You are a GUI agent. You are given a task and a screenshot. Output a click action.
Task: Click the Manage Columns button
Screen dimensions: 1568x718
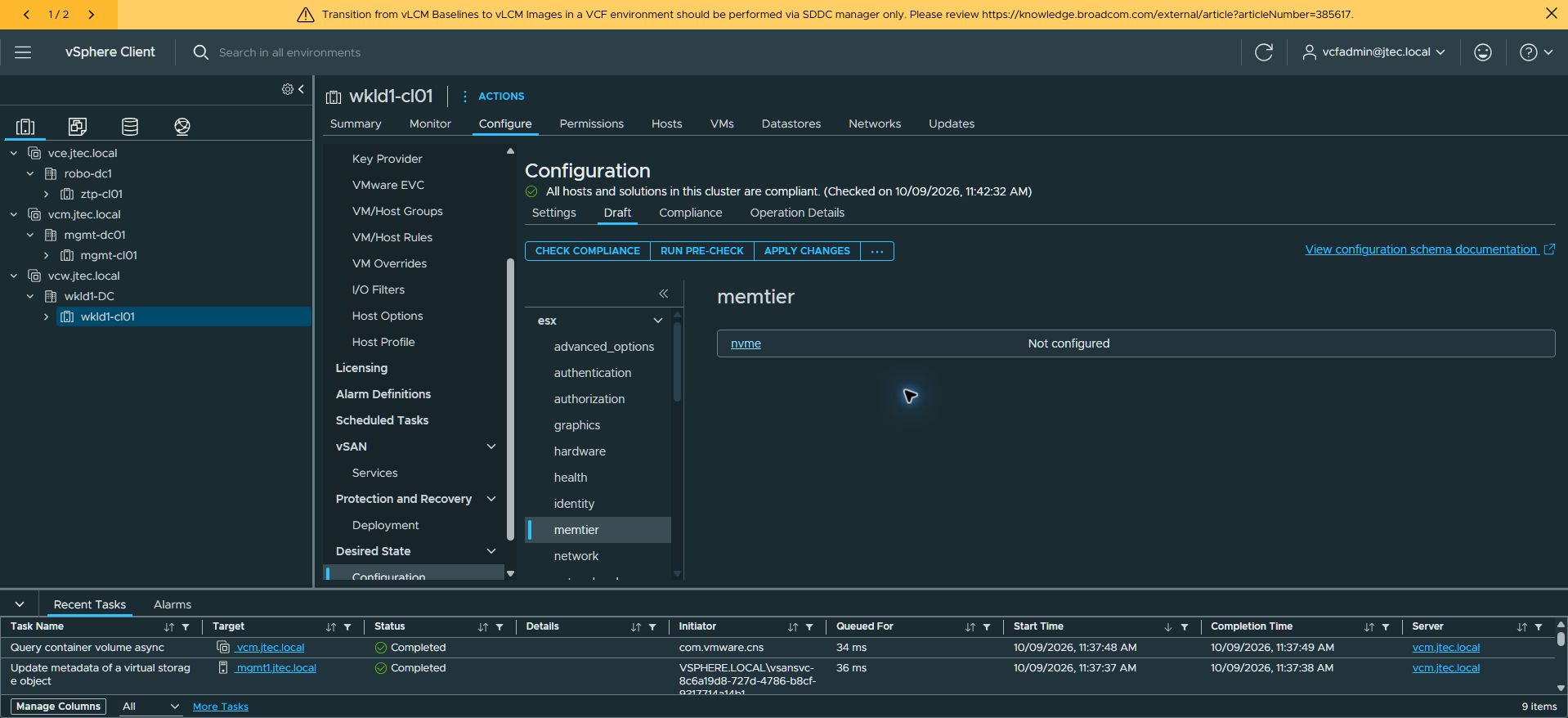(59, 707)
